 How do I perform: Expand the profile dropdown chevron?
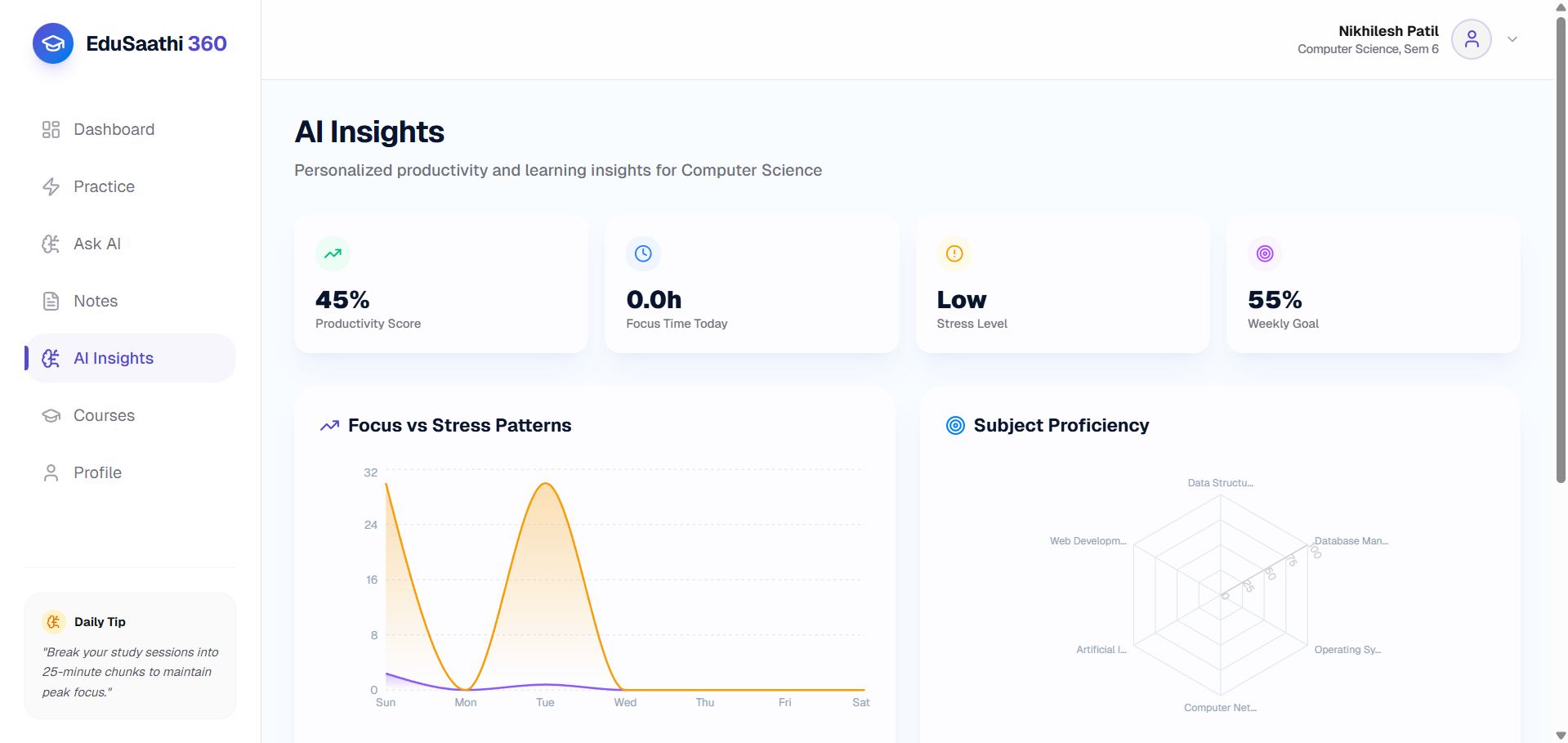pyautogui.click(x=1512, y=39)
